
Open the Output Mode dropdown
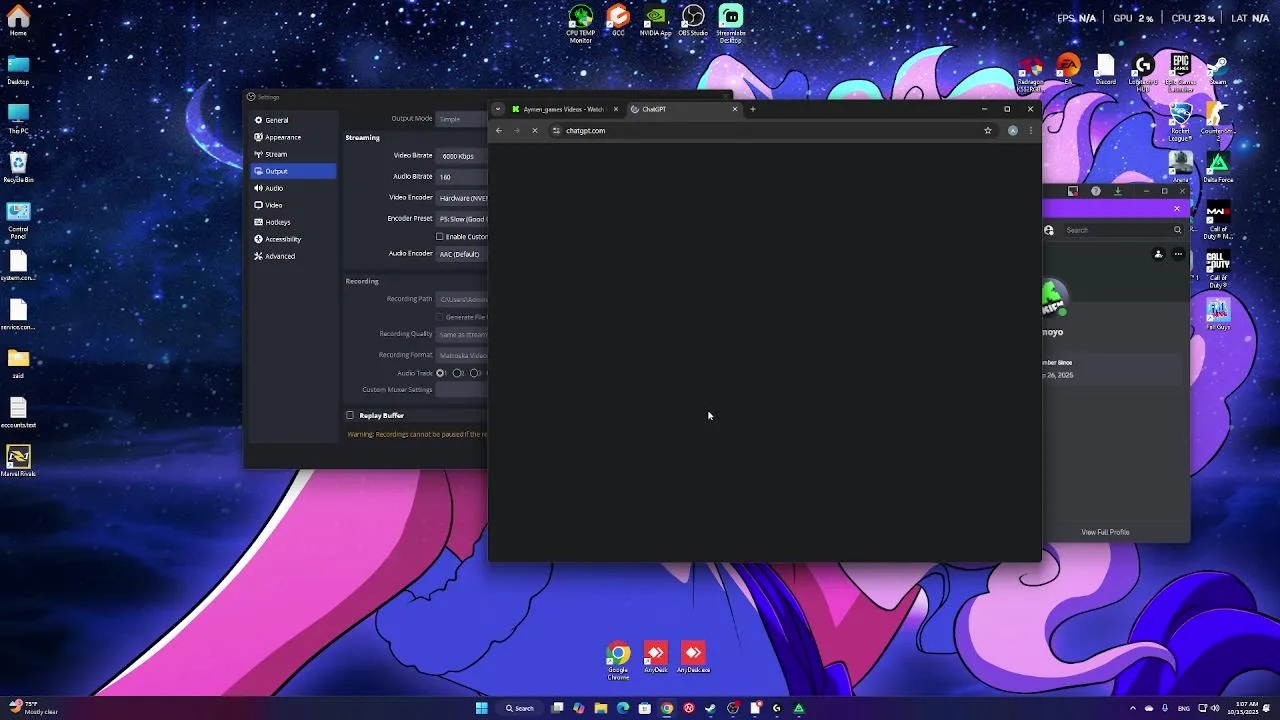coord(462,119)
